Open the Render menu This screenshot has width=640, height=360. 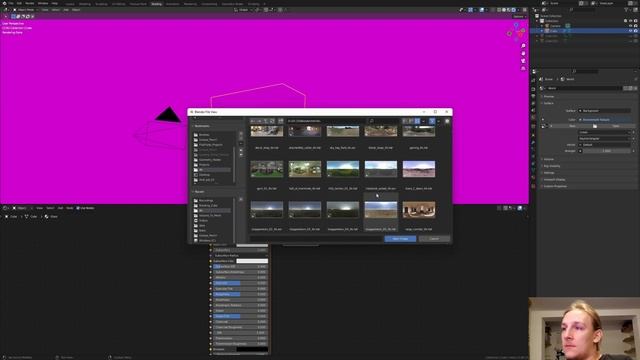pos(29,3)
